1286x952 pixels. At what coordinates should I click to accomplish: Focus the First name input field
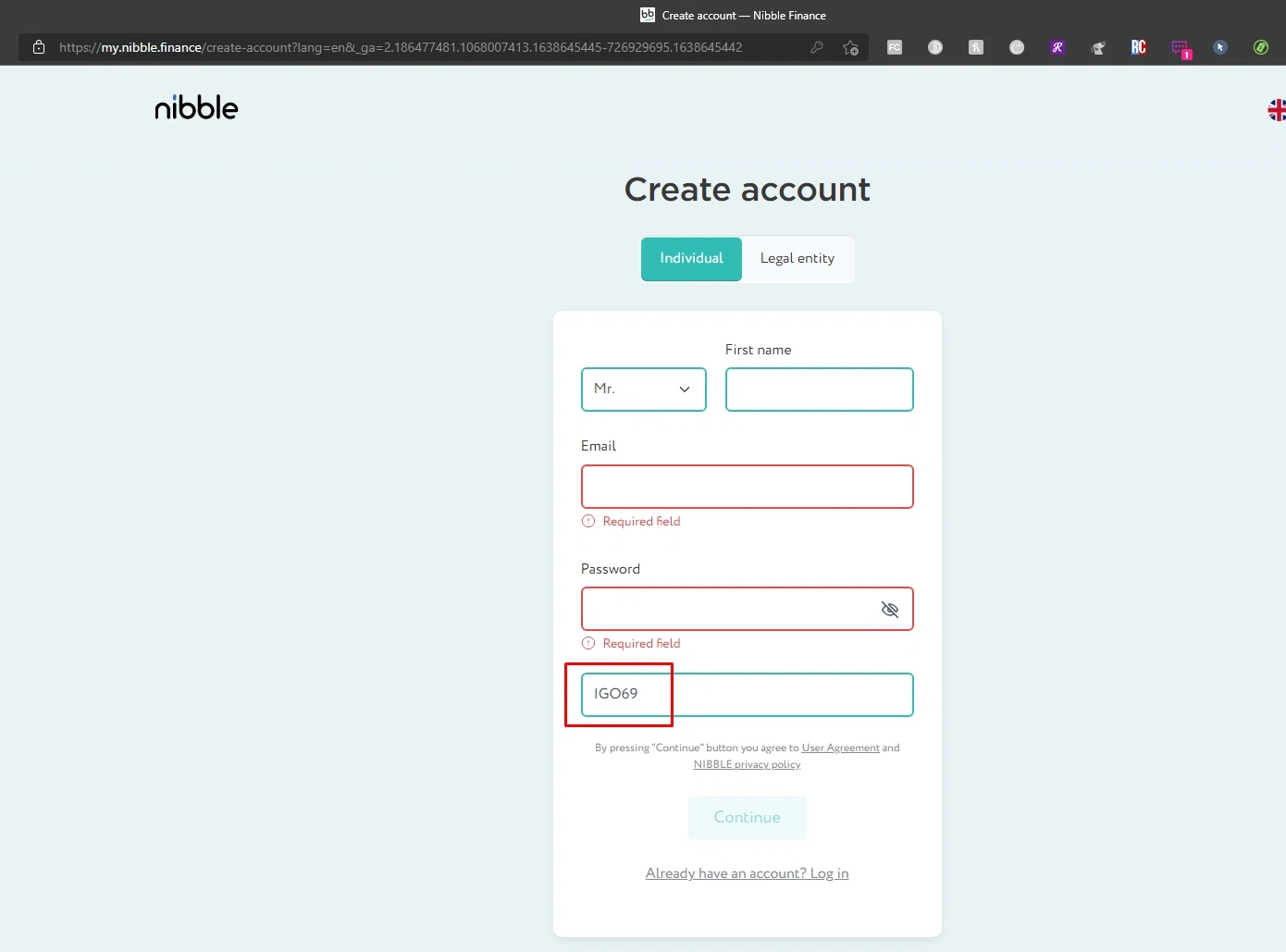[820, 389]
